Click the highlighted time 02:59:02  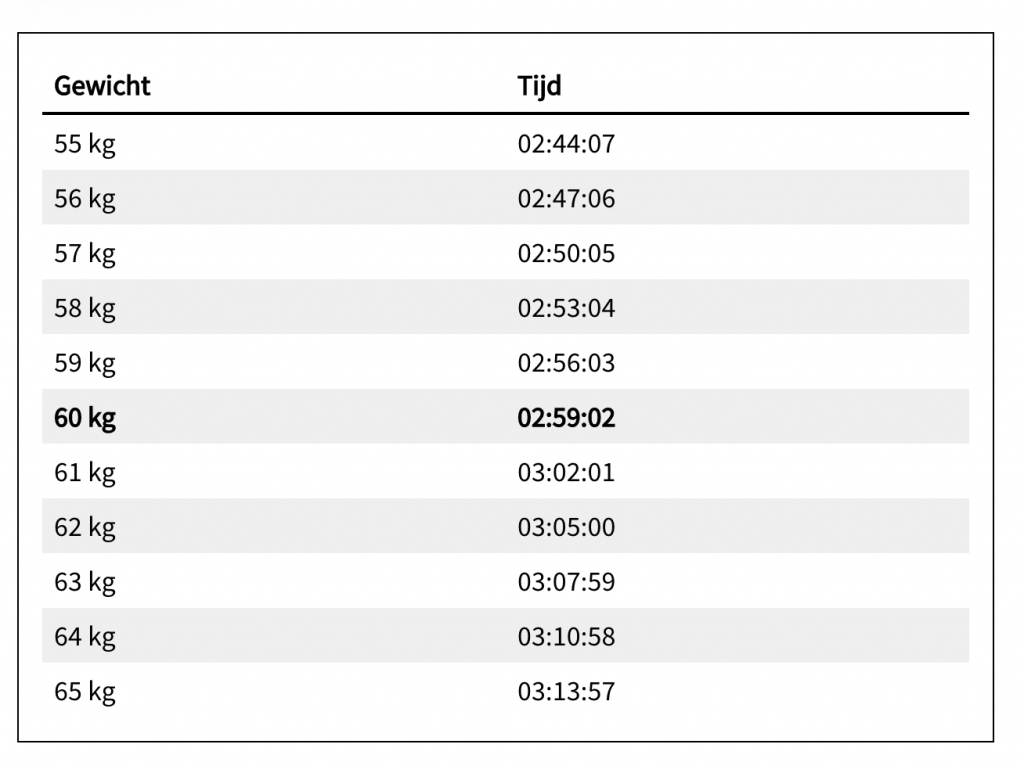[x=566, y=418]
